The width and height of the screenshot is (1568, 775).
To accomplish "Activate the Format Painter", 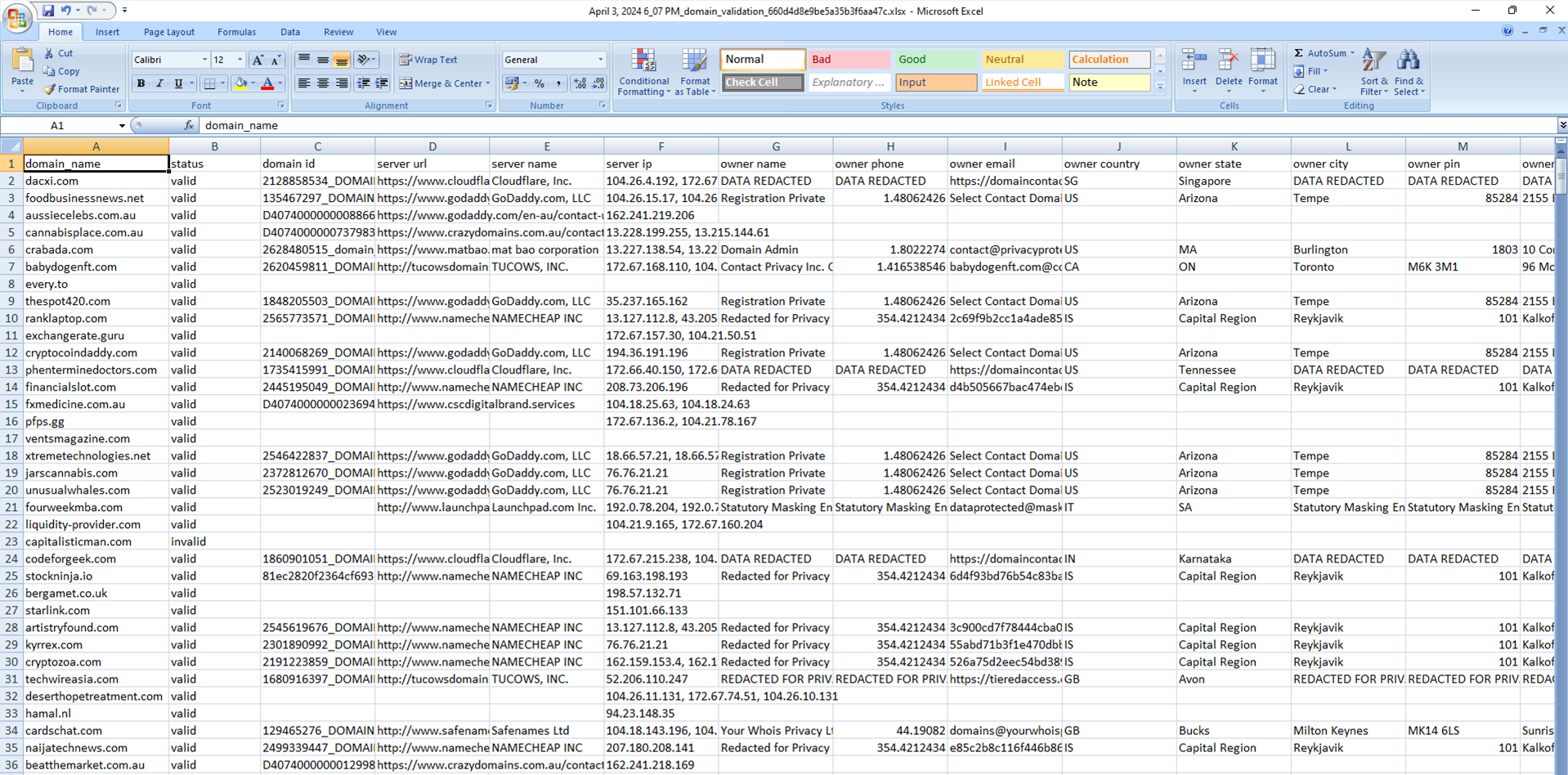I will coord(81,89).
